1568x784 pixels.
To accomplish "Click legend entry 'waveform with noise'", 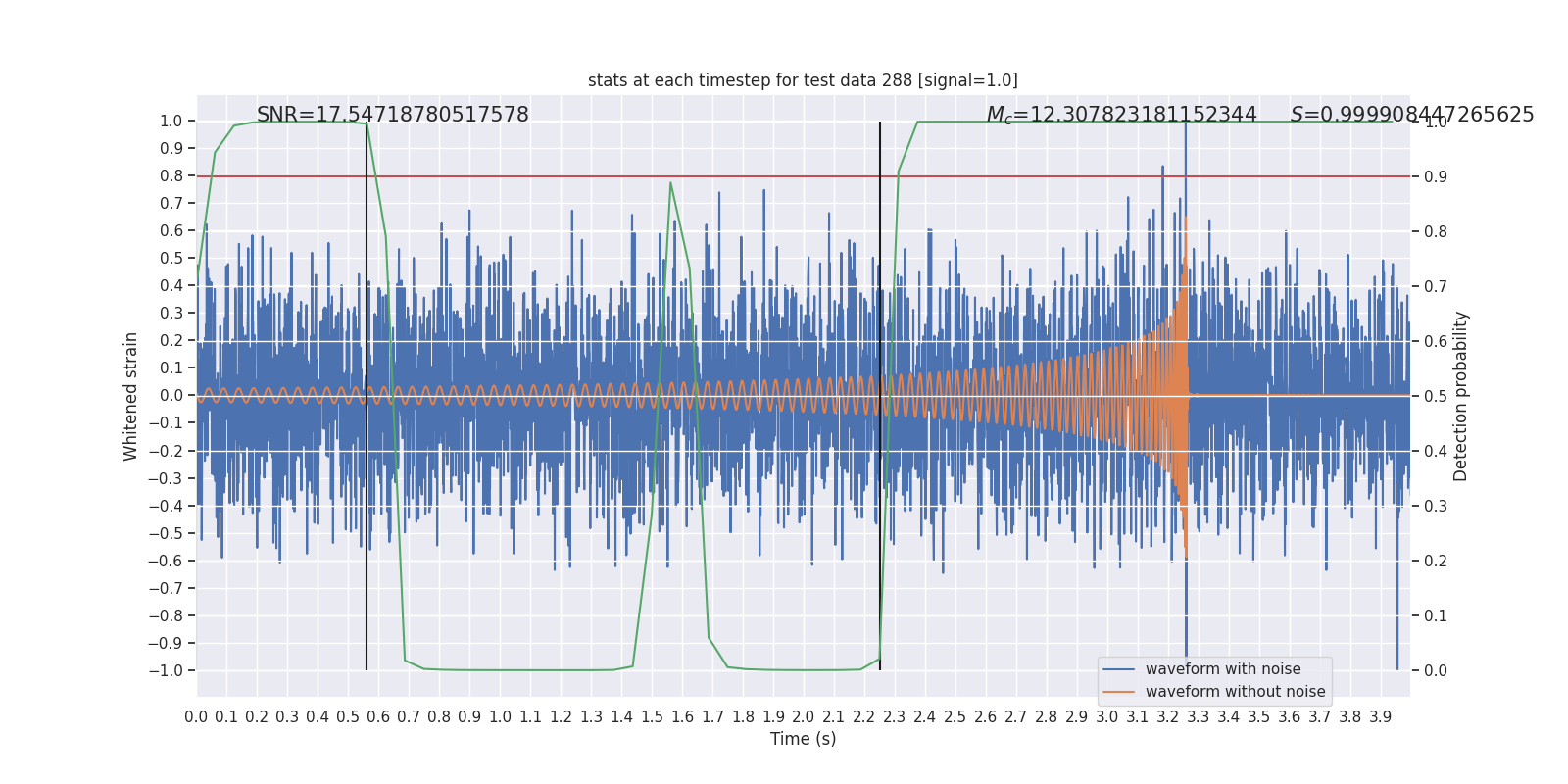I will (1223, 669).
